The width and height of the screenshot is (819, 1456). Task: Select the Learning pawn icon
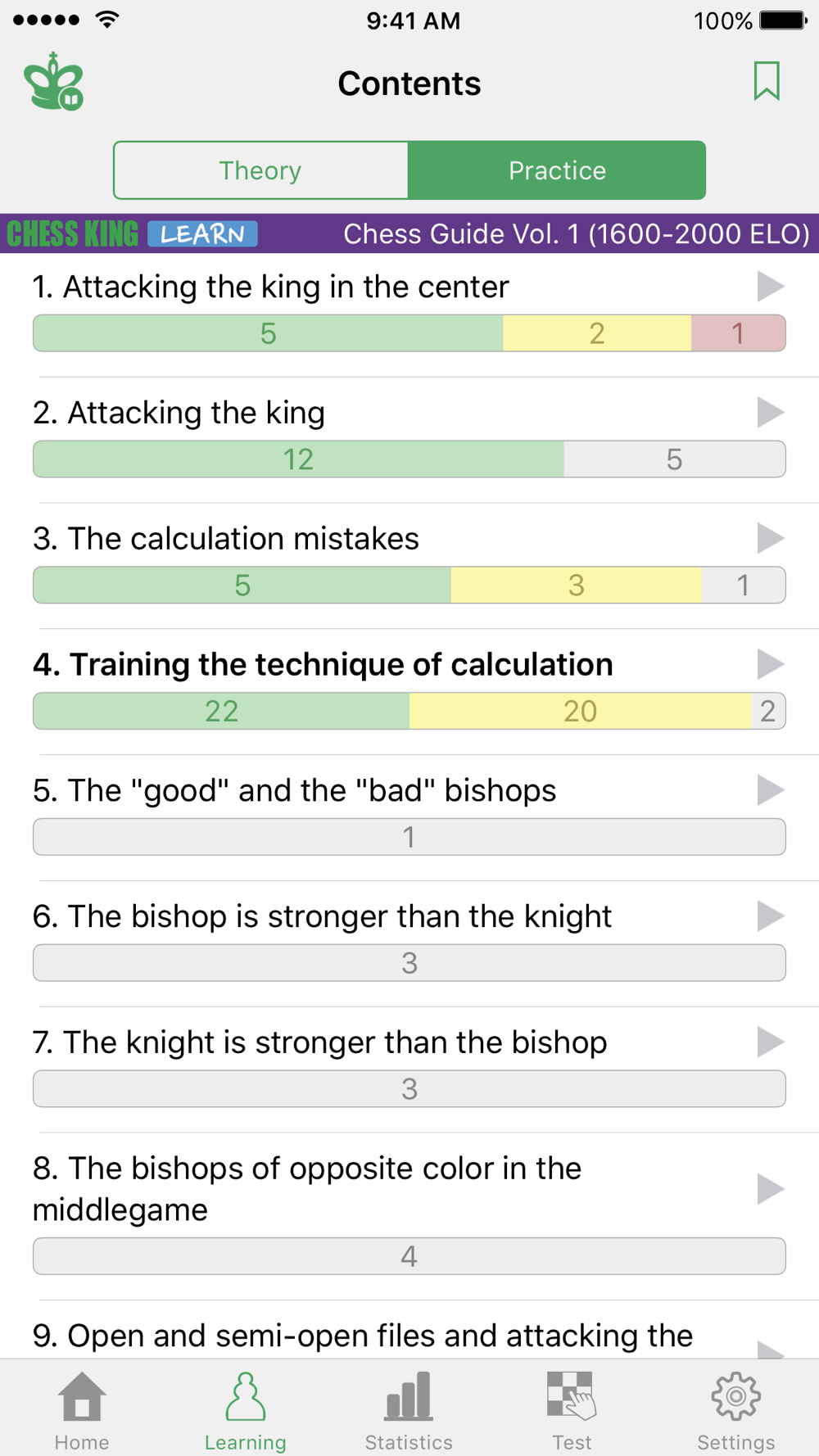click(245, 1396)
